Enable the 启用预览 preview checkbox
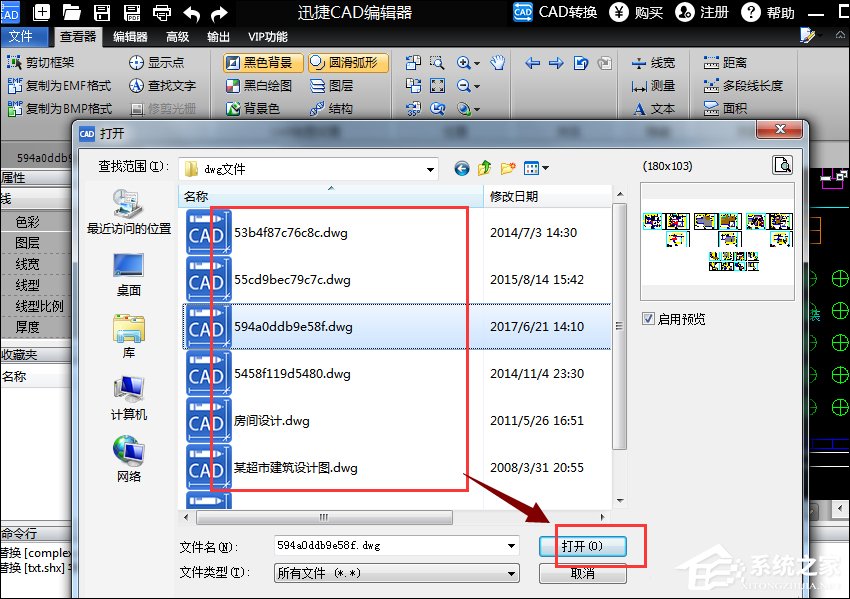850x599 pixels. click(x=649, y=319)
